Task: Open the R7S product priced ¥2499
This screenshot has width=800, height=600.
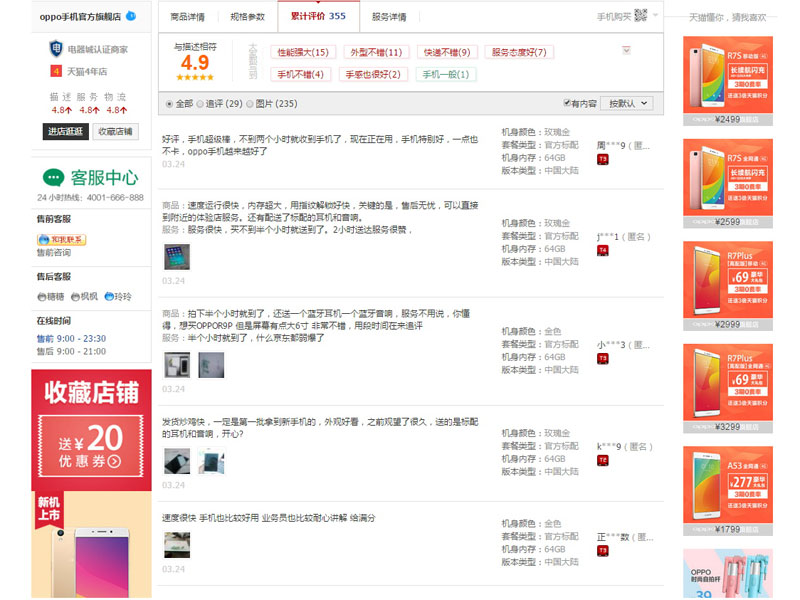Action: [x=728, y=81]
